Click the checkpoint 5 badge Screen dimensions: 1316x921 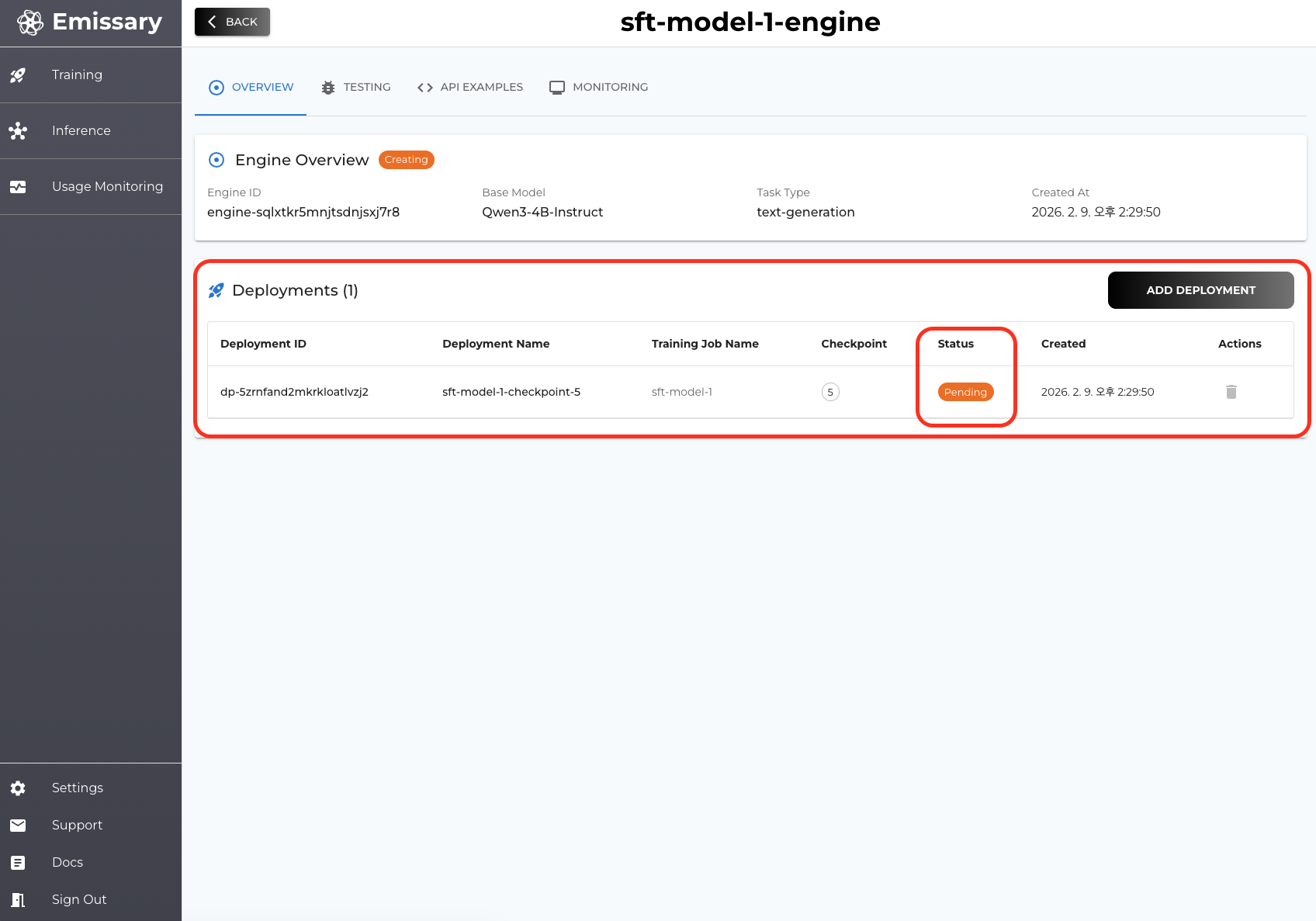(830, 392)
